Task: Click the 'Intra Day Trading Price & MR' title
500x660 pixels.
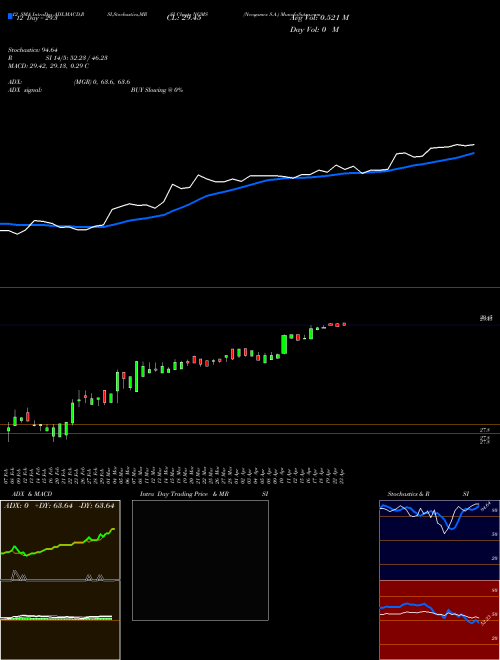Action: click(184, 494)
